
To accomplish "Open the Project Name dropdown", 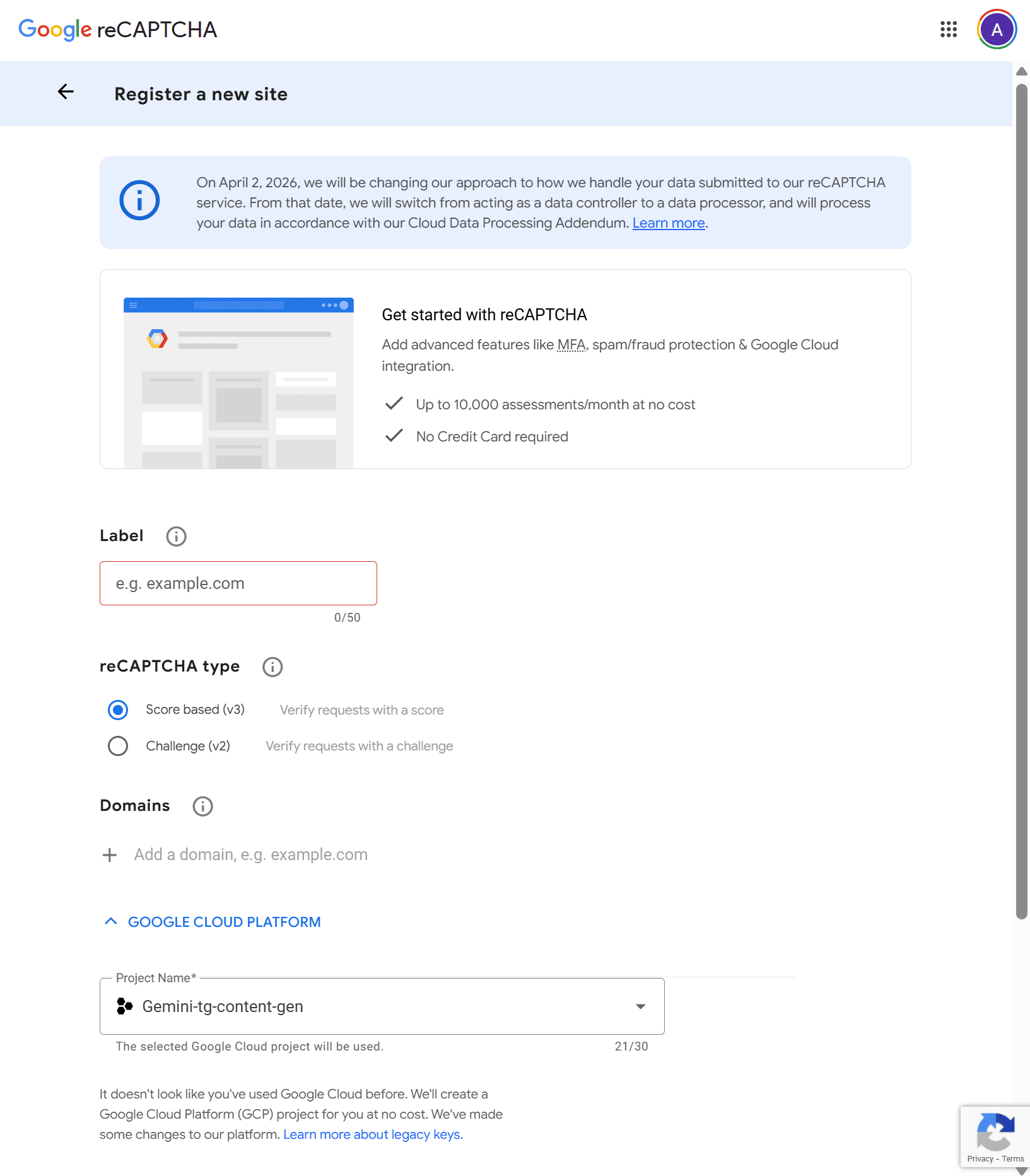I will [381, 1006].
